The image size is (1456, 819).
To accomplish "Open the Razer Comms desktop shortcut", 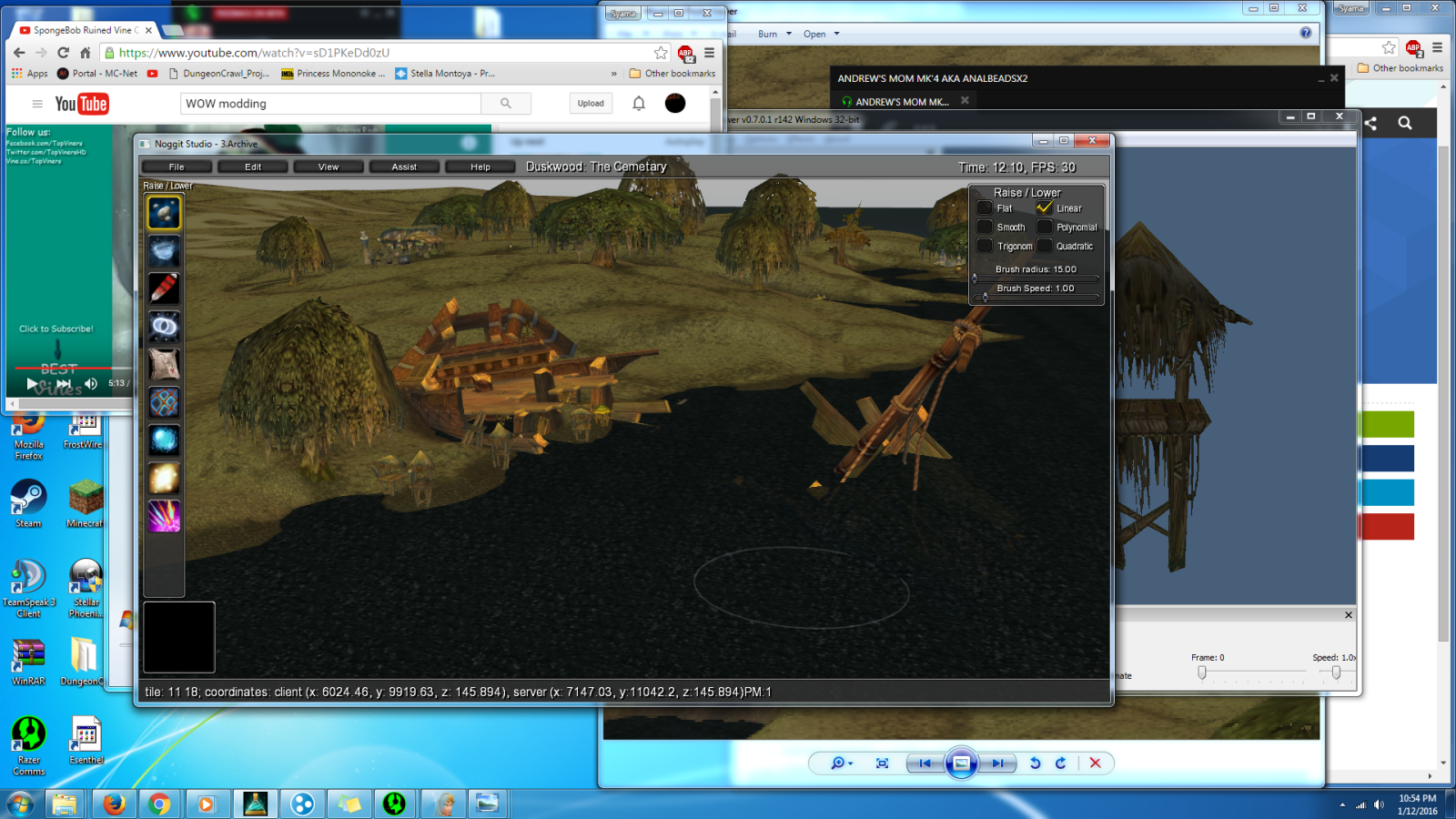I will point(28,745).
